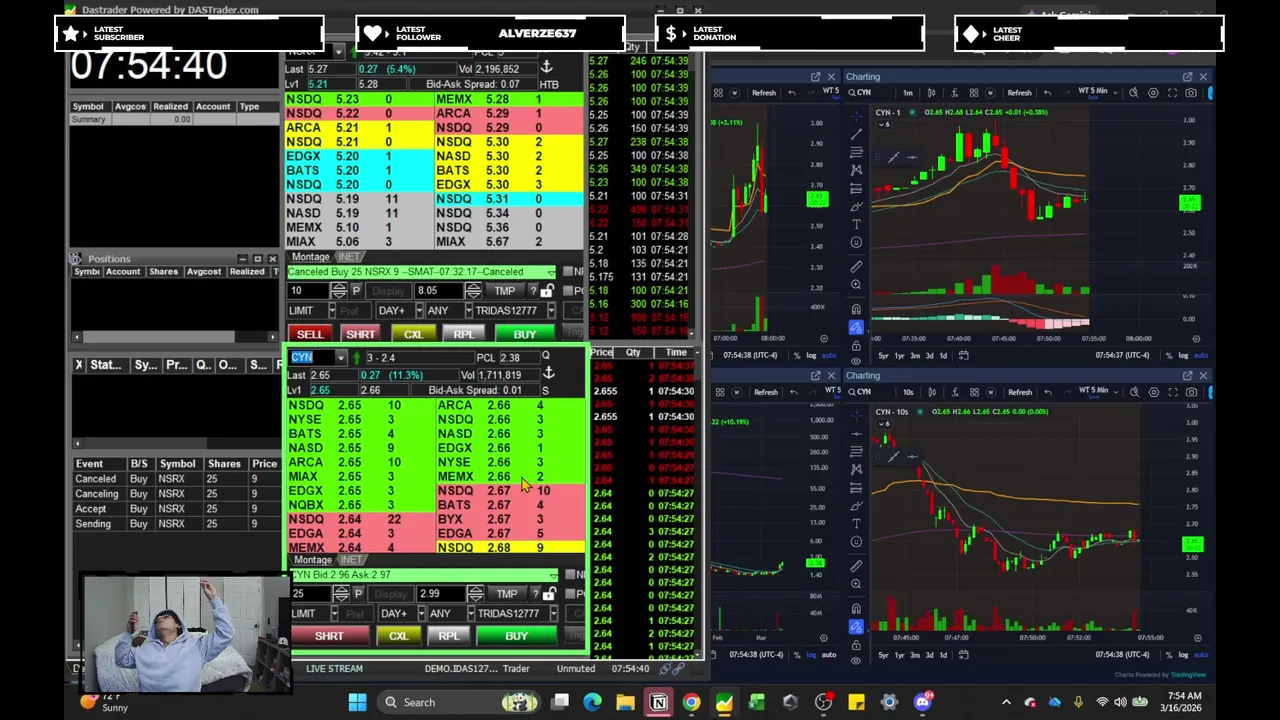The image size is (1280, 720).
Task: Click shares field showing 25 in CYN montage
Action: coord(311,594)
